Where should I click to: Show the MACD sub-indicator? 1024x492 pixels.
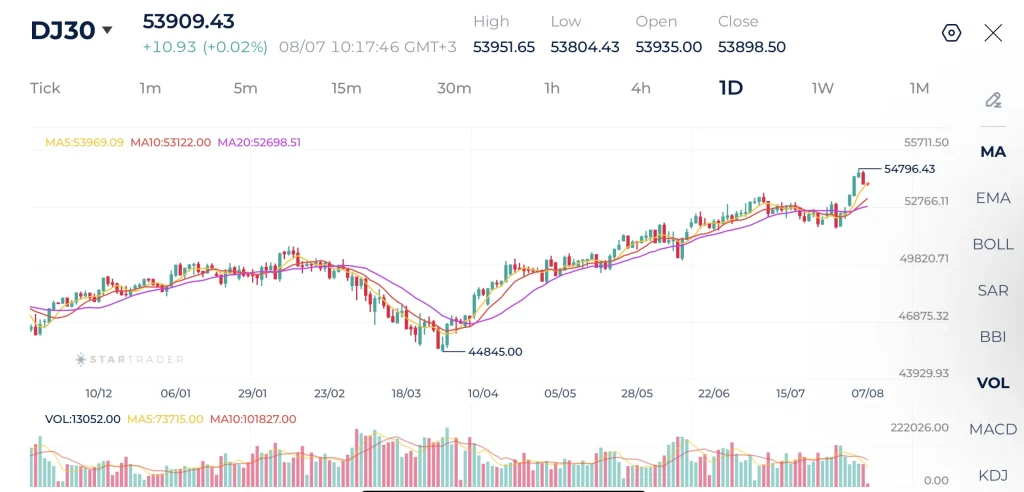coord(993,429)
